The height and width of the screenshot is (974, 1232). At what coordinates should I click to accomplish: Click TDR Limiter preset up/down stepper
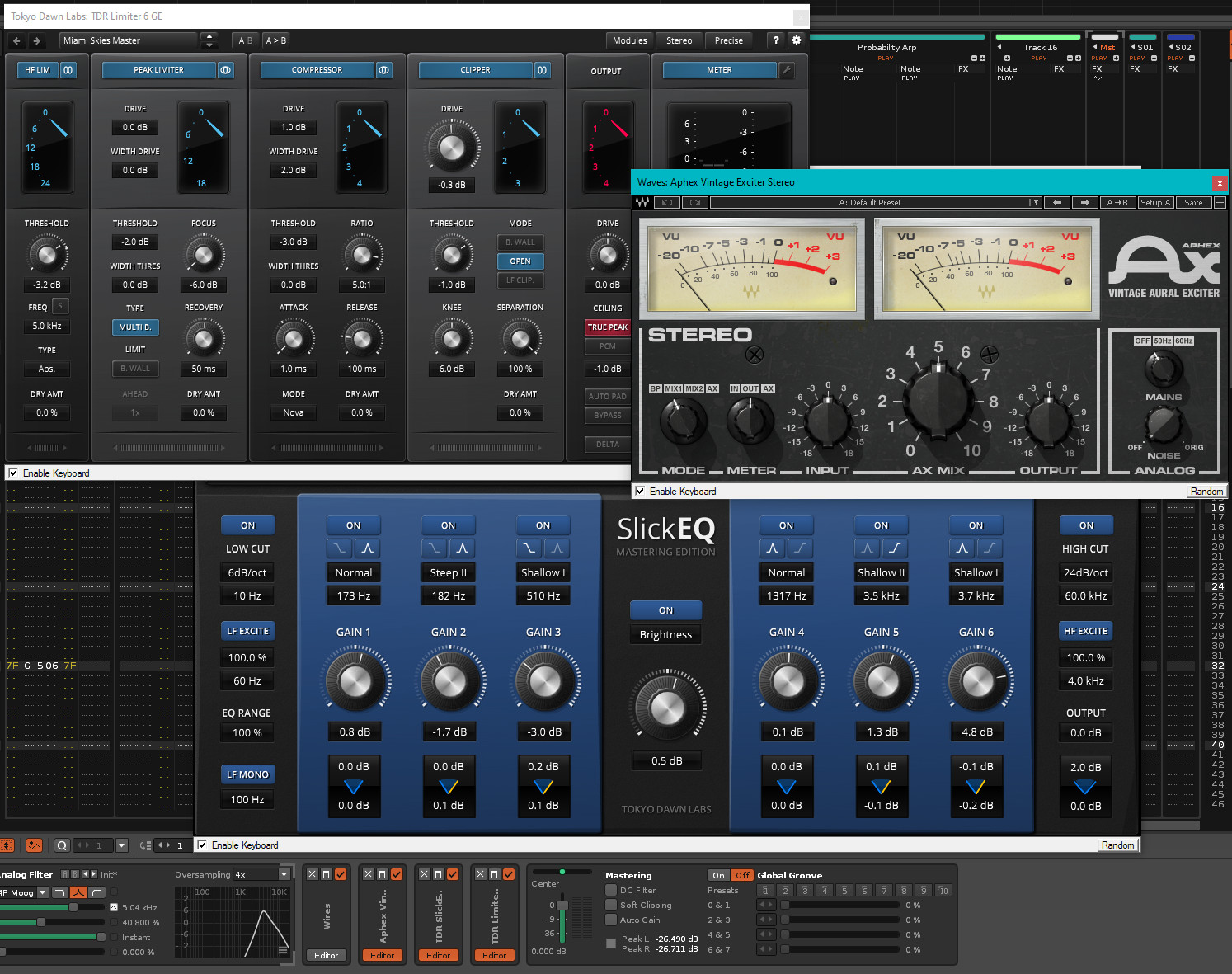pyautogui.click(x=209, y=40)
